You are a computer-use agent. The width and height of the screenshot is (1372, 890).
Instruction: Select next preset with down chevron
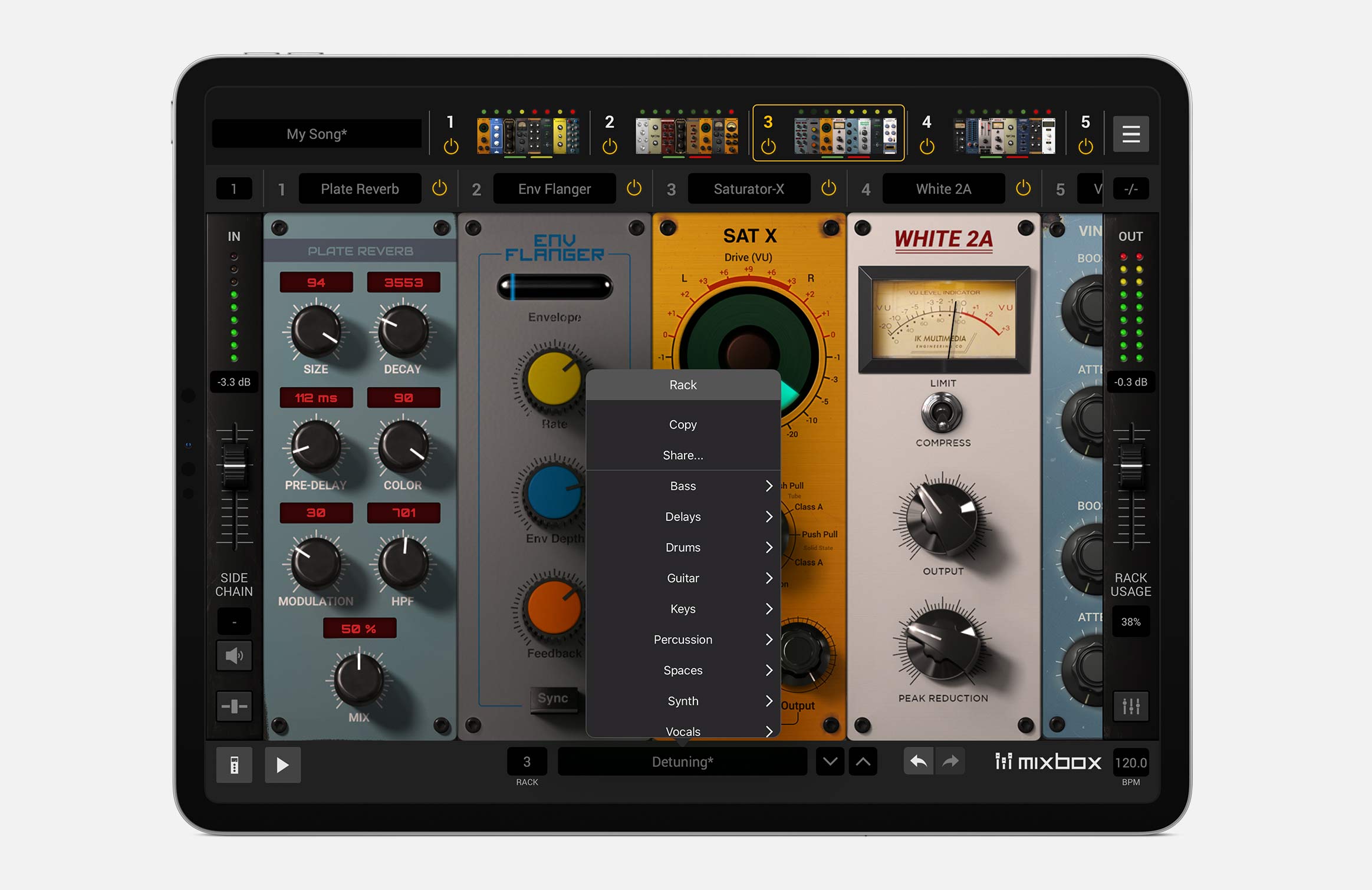click(830, 762)
